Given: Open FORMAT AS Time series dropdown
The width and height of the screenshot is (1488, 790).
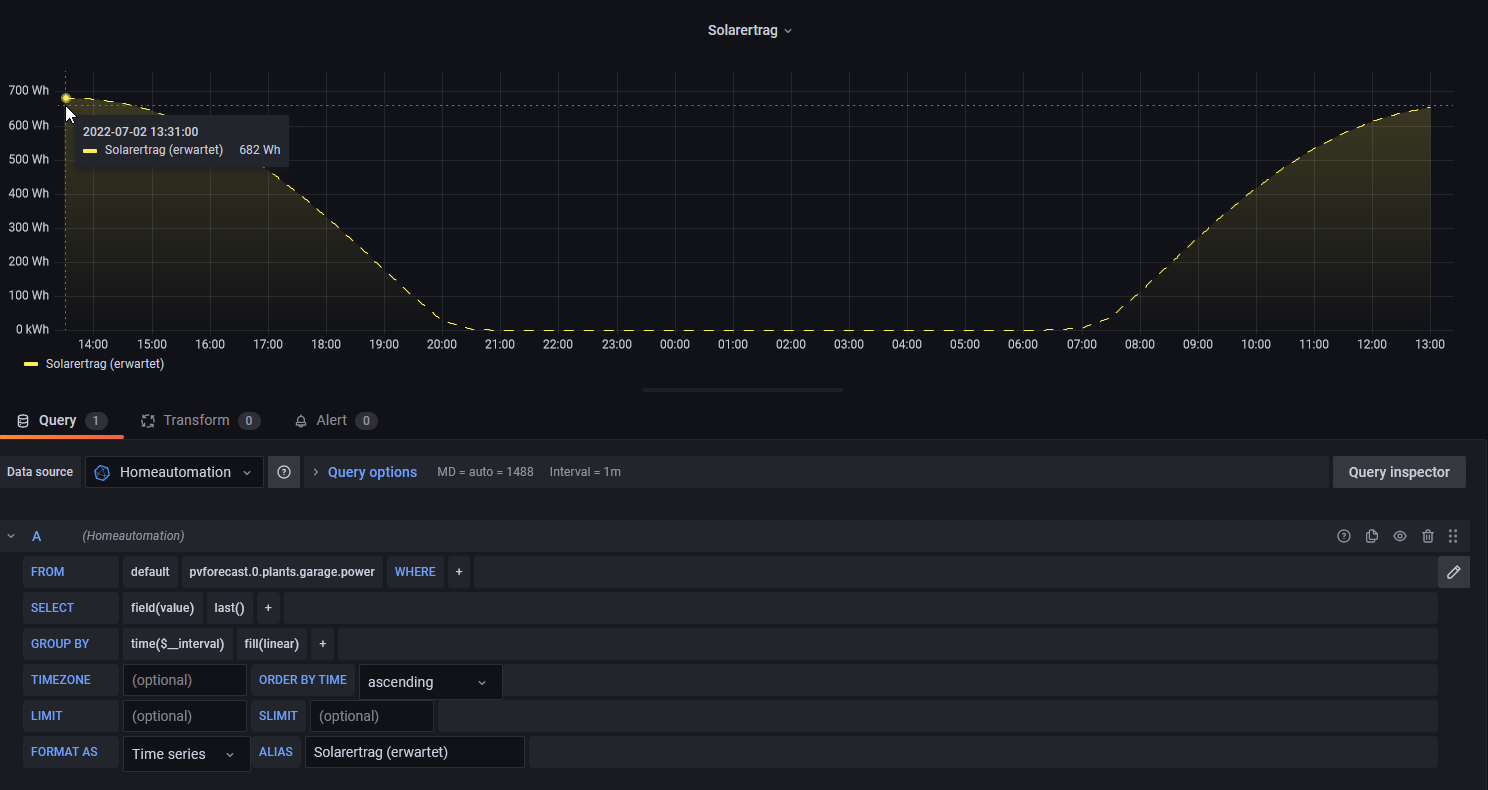Looking at the screenshot, I should click(187, 754).
